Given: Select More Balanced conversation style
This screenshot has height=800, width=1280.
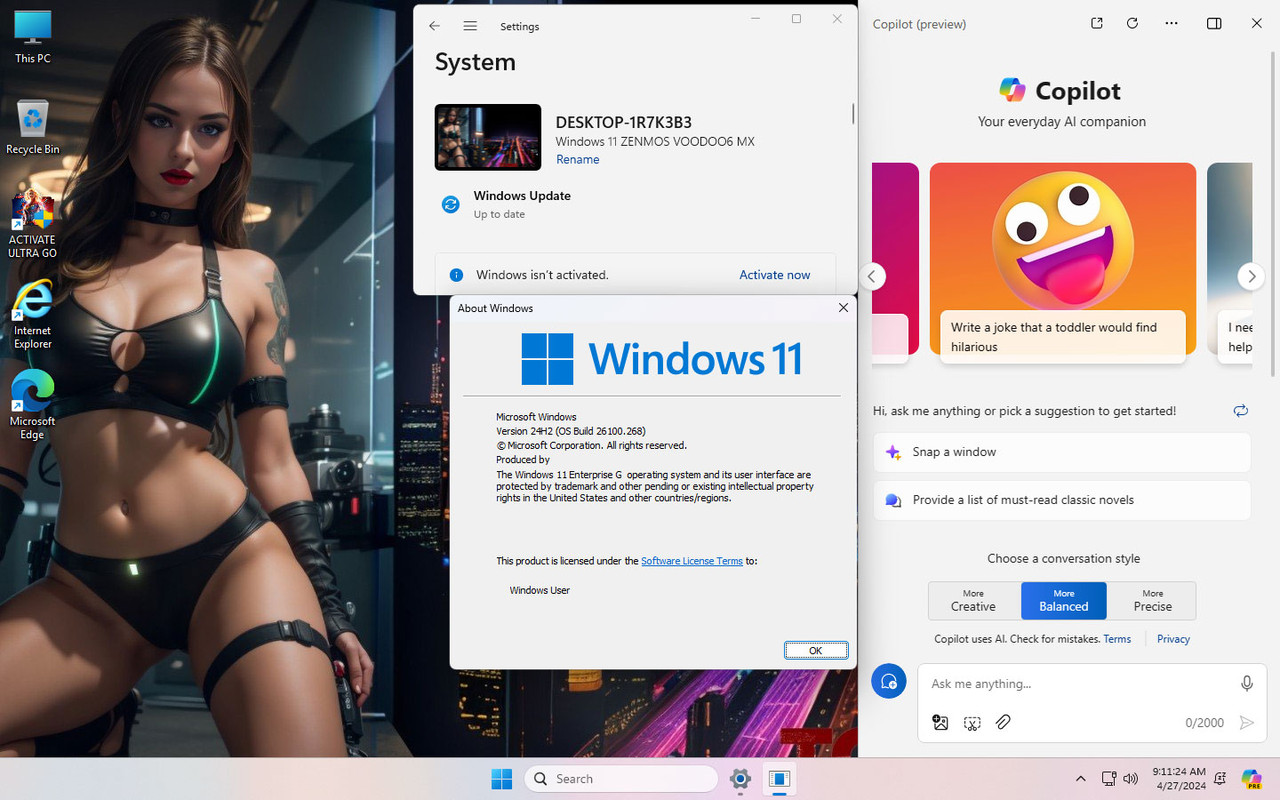Looking at the screenshot, I should pos(1063,601).
